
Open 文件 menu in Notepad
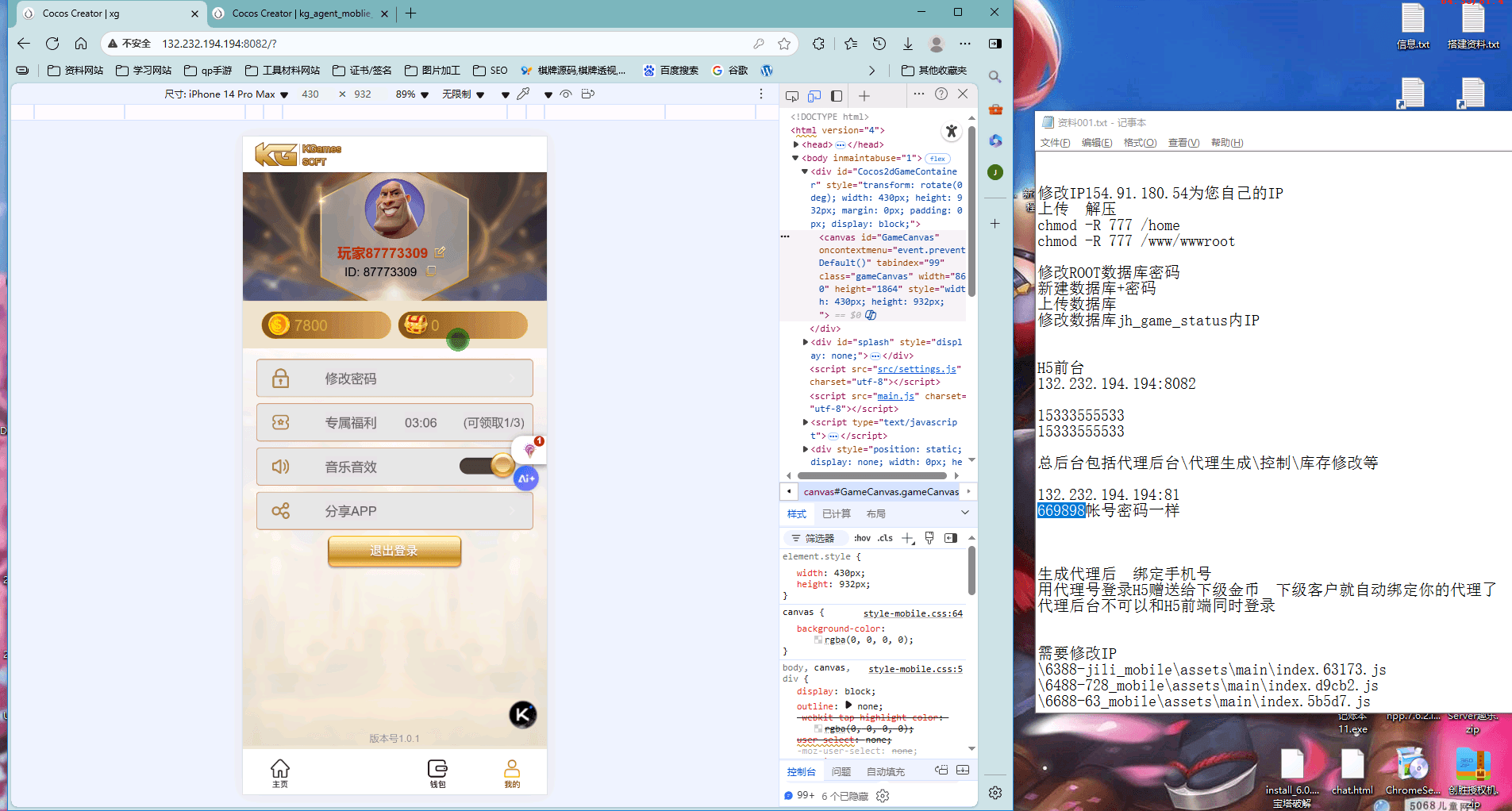pos(1055,143)
